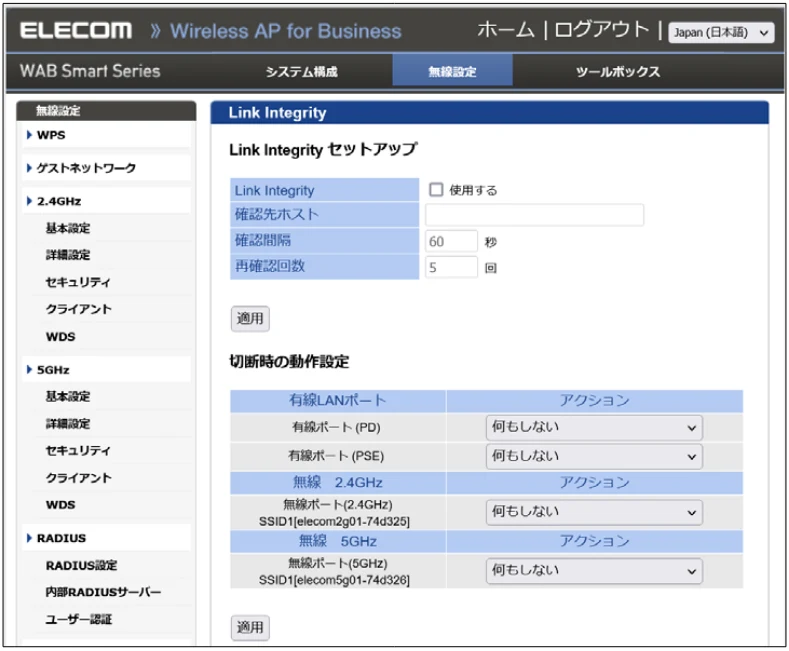The image size is (789, 651).
Task: Click the ELECOM logo
Action: coord(76,31)
